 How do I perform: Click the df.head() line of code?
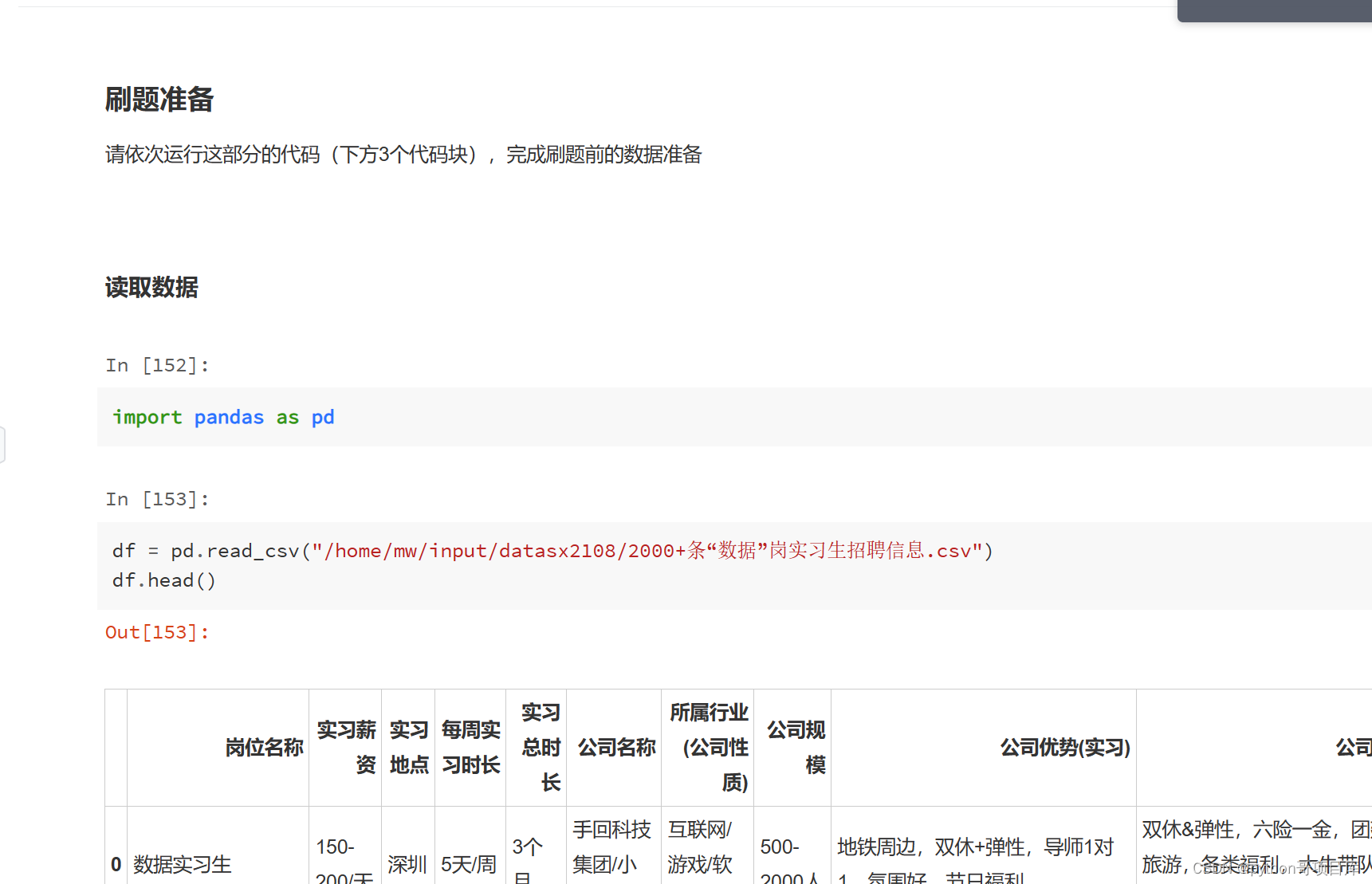(x=163, y=580)
